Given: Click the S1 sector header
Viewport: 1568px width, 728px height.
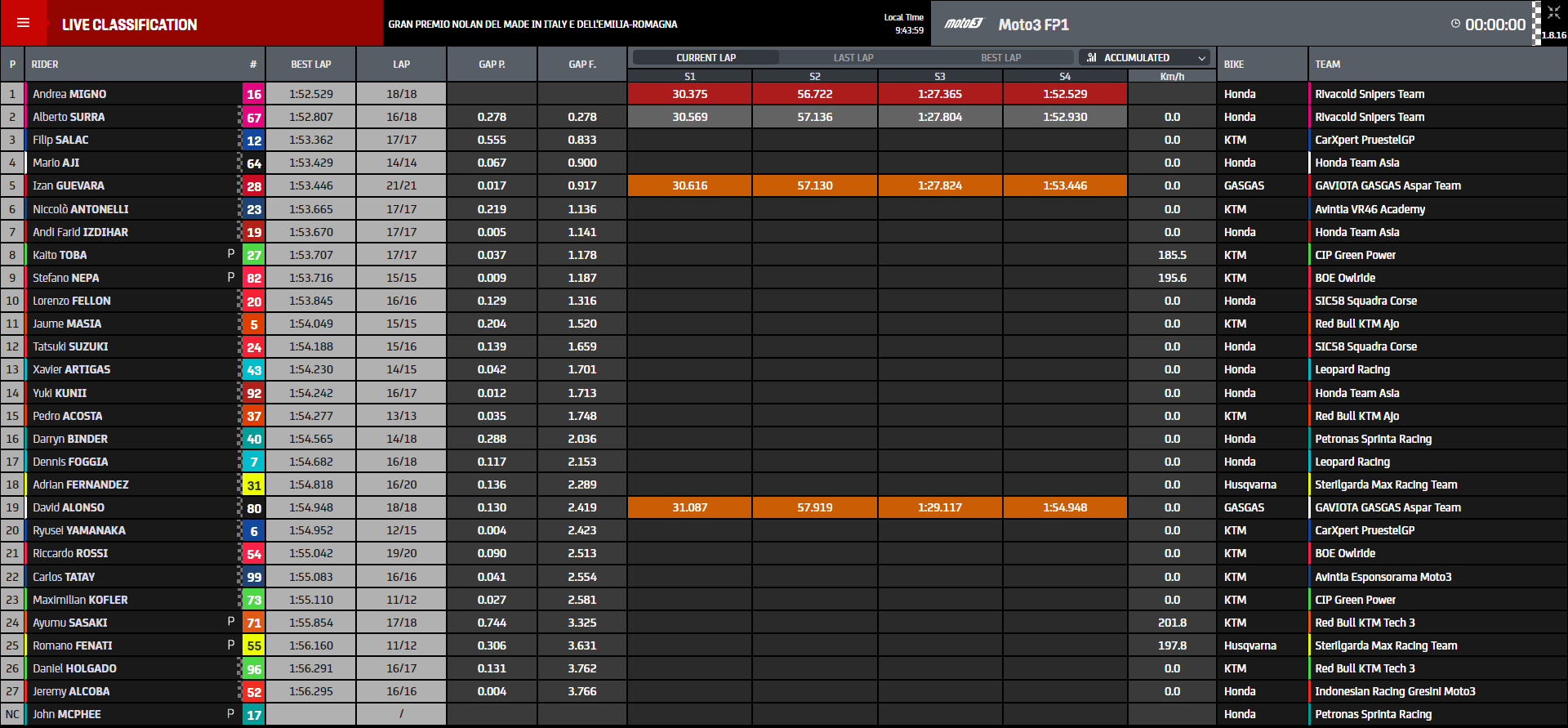Looking at the screenshot, I should [689, 76].
